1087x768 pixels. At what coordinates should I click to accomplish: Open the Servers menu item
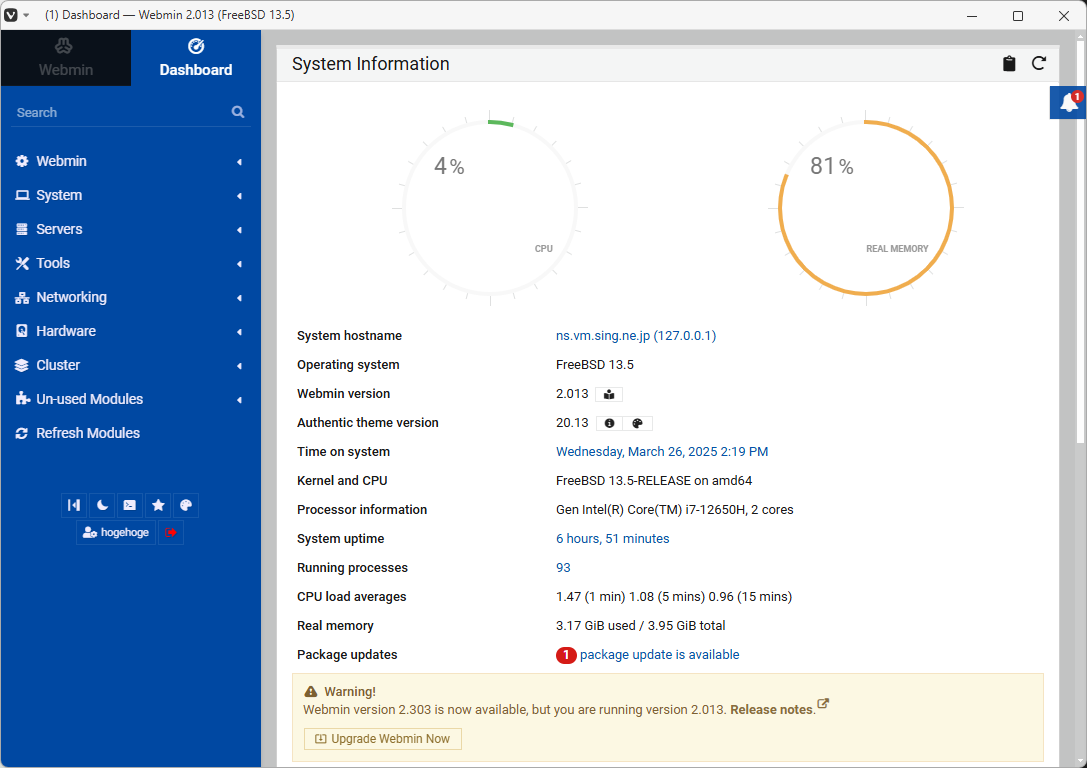click(x=130, y=229)
